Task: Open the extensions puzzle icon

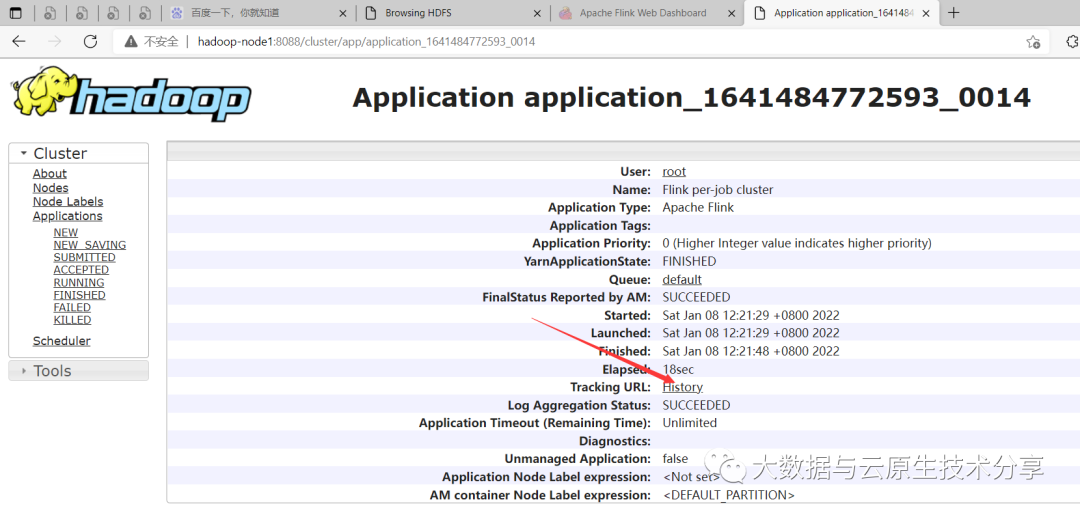Action: coord(1072,42)
